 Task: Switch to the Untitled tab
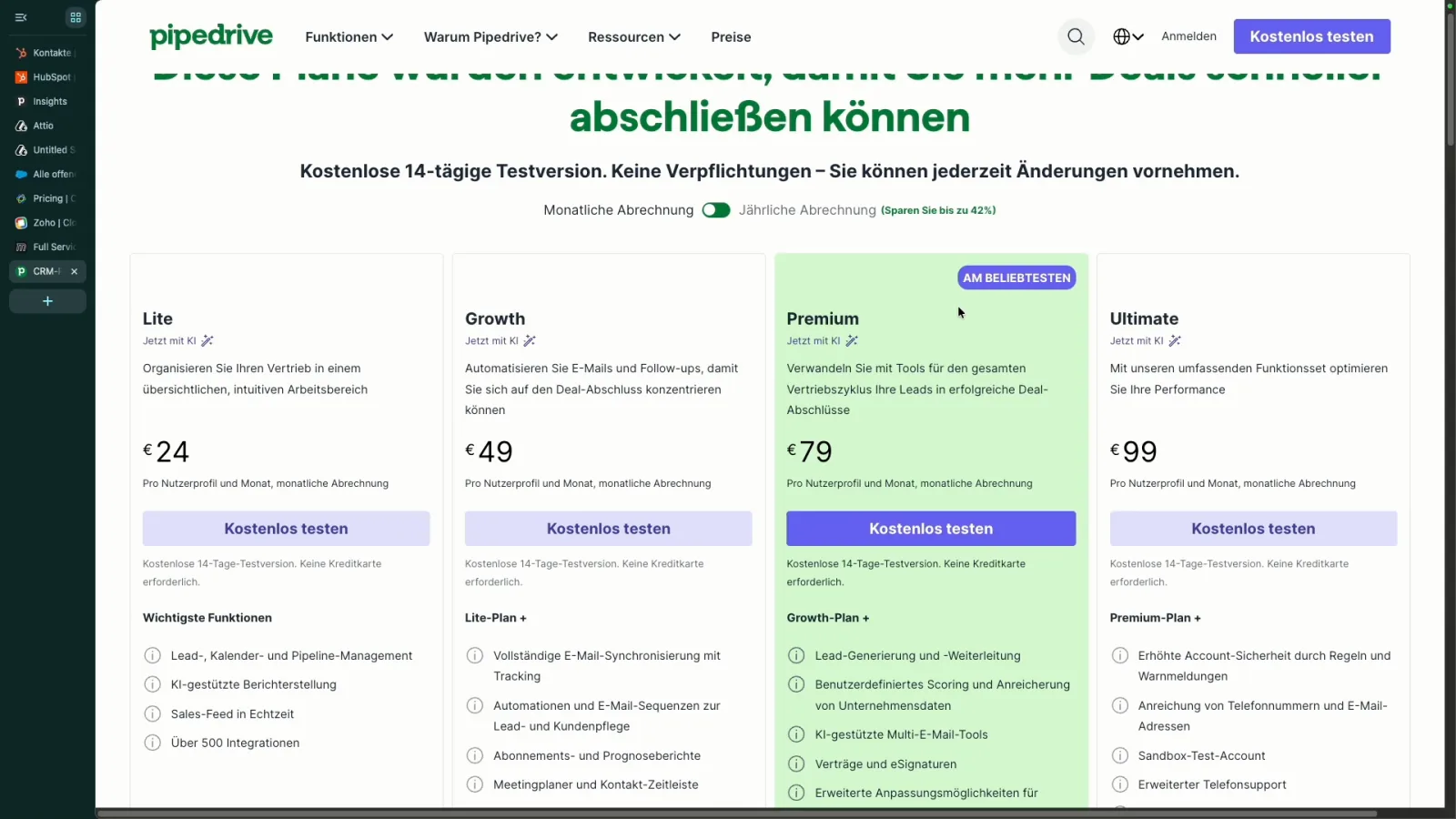[x=47, y=150]
